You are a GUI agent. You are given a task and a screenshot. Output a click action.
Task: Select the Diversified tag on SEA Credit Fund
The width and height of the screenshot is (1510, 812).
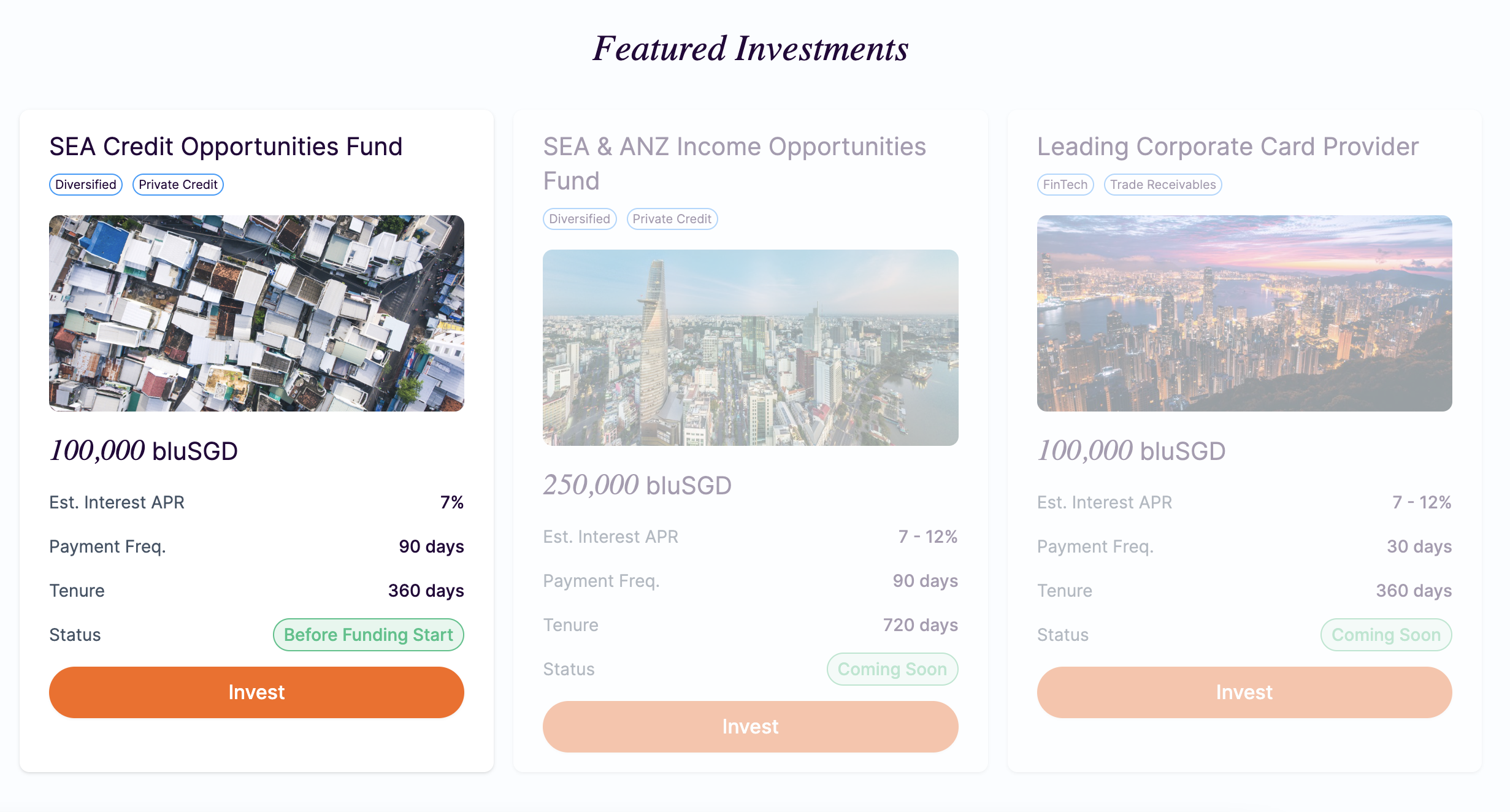pyautogui.click(x=86, y=185)
